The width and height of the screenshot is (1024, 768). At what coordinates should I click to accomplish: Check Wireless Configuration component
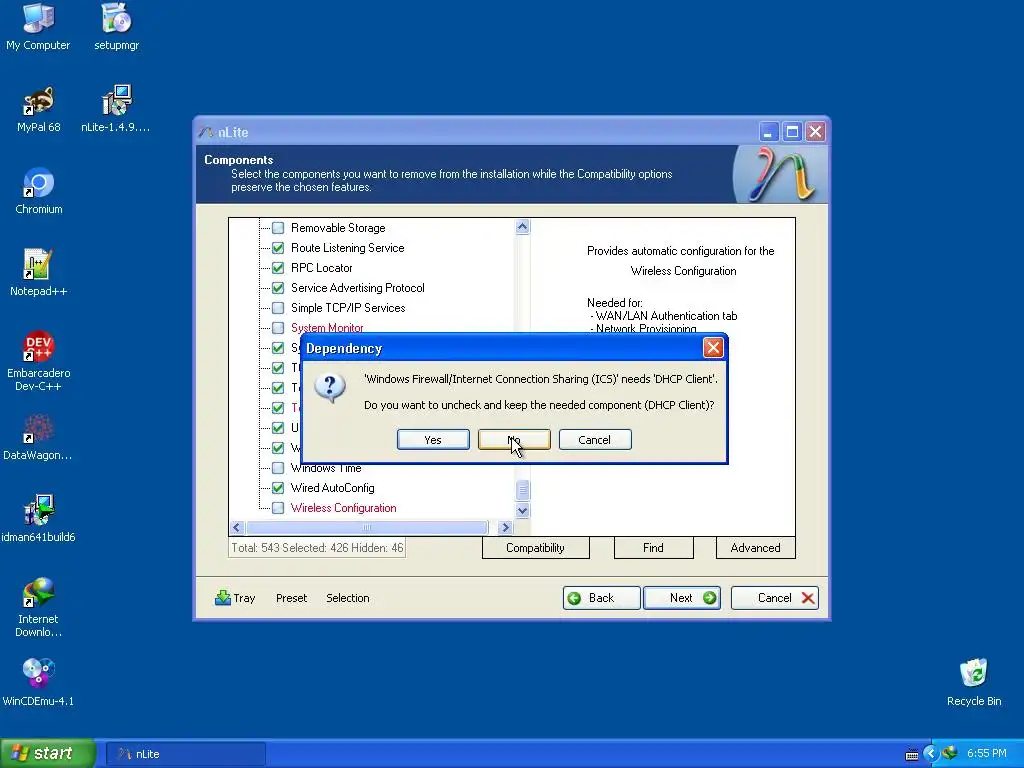[278, 508]
